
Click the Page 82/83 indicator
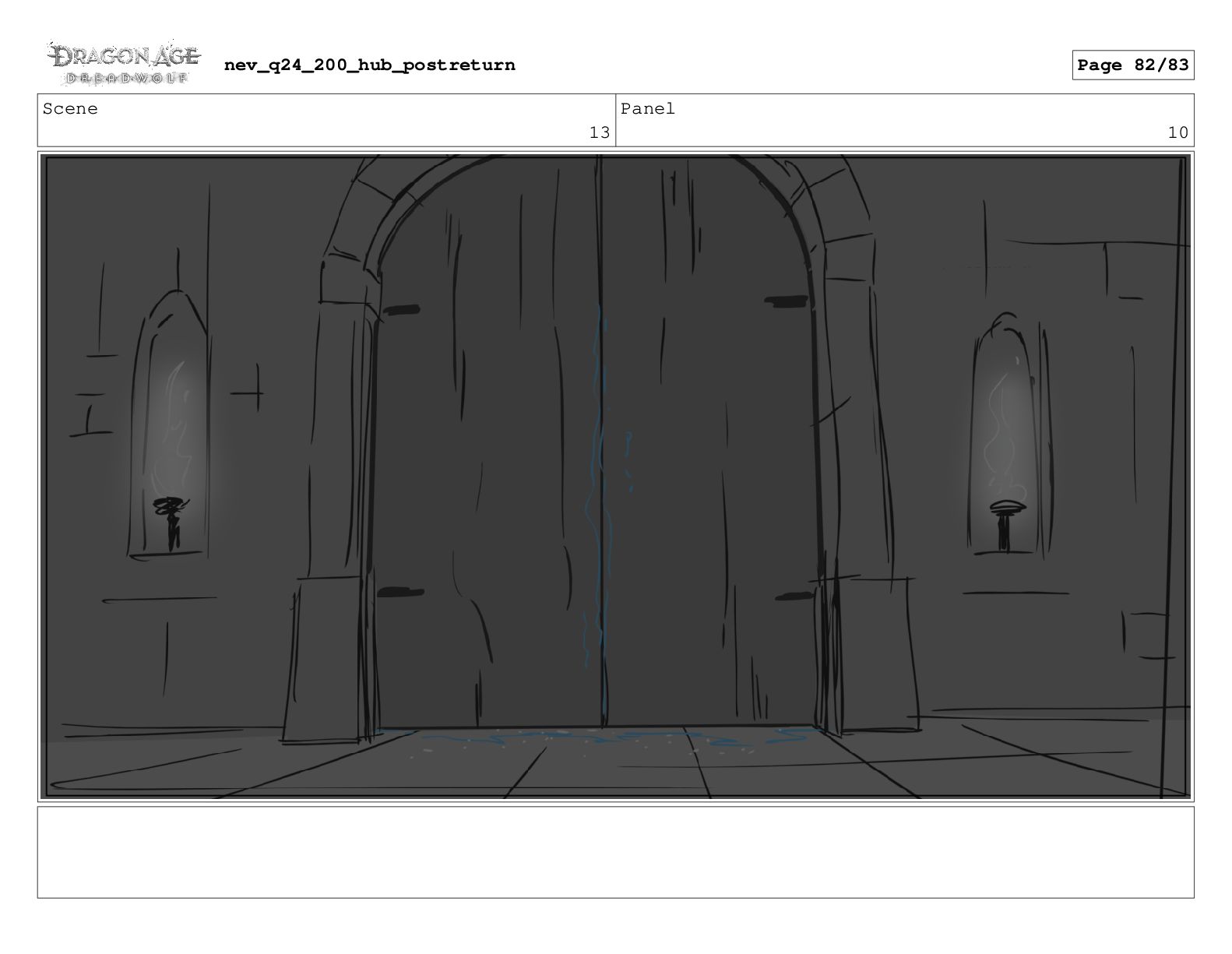(x=1132, y=65)
